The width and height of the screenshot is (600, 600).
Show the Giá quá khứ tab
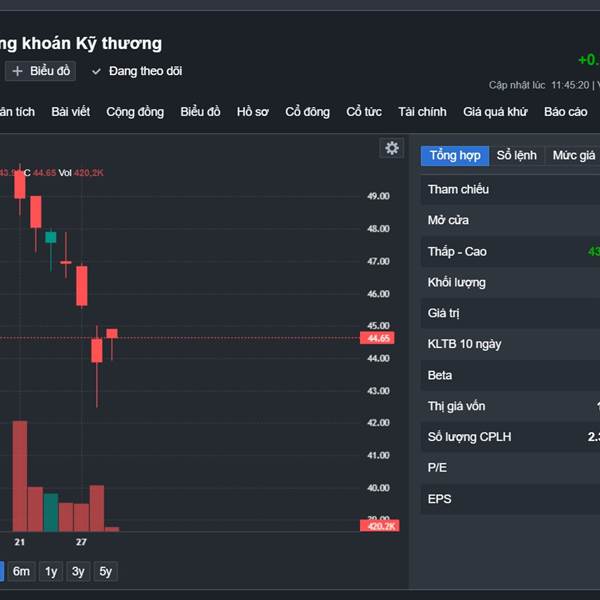[x=495, y=112]
